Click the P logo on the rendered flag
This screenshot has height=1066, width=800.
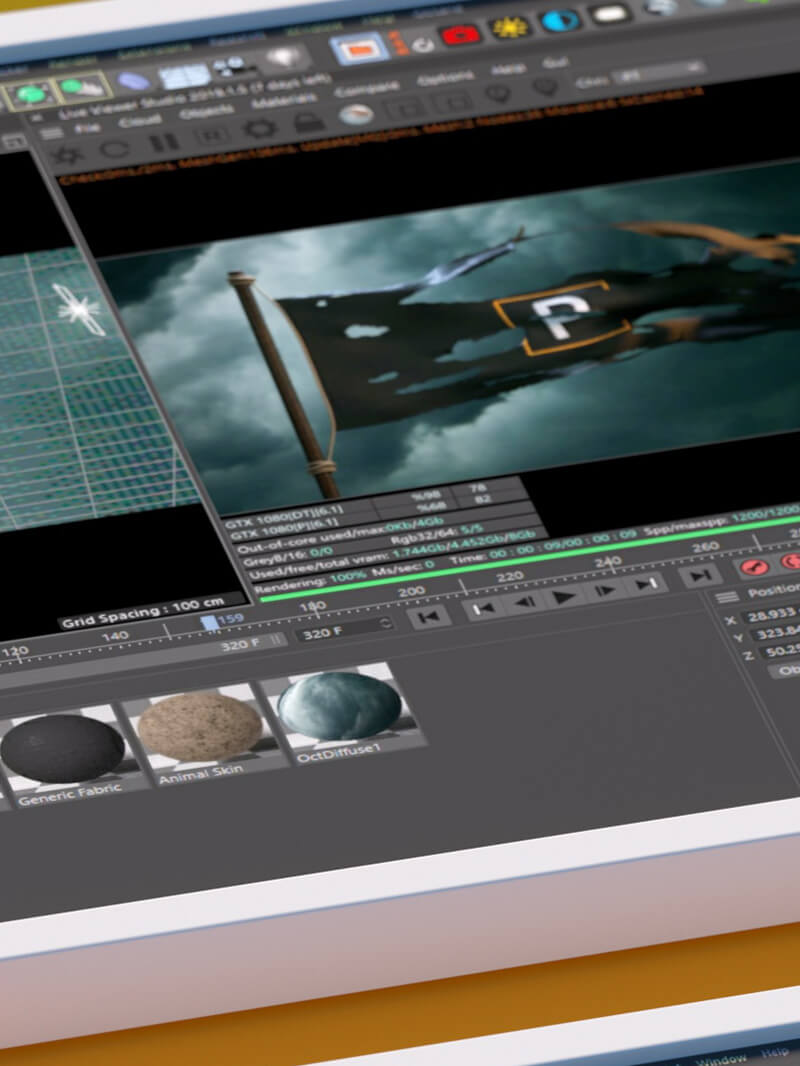561,317
